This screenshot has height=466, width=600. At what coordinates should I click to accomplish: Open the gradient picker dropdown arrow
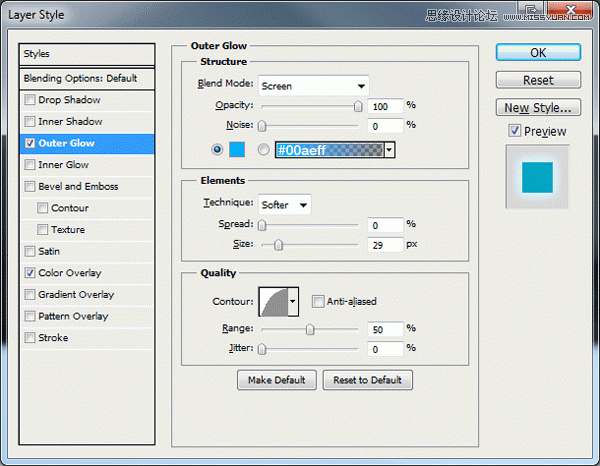[x=389, y=150]
